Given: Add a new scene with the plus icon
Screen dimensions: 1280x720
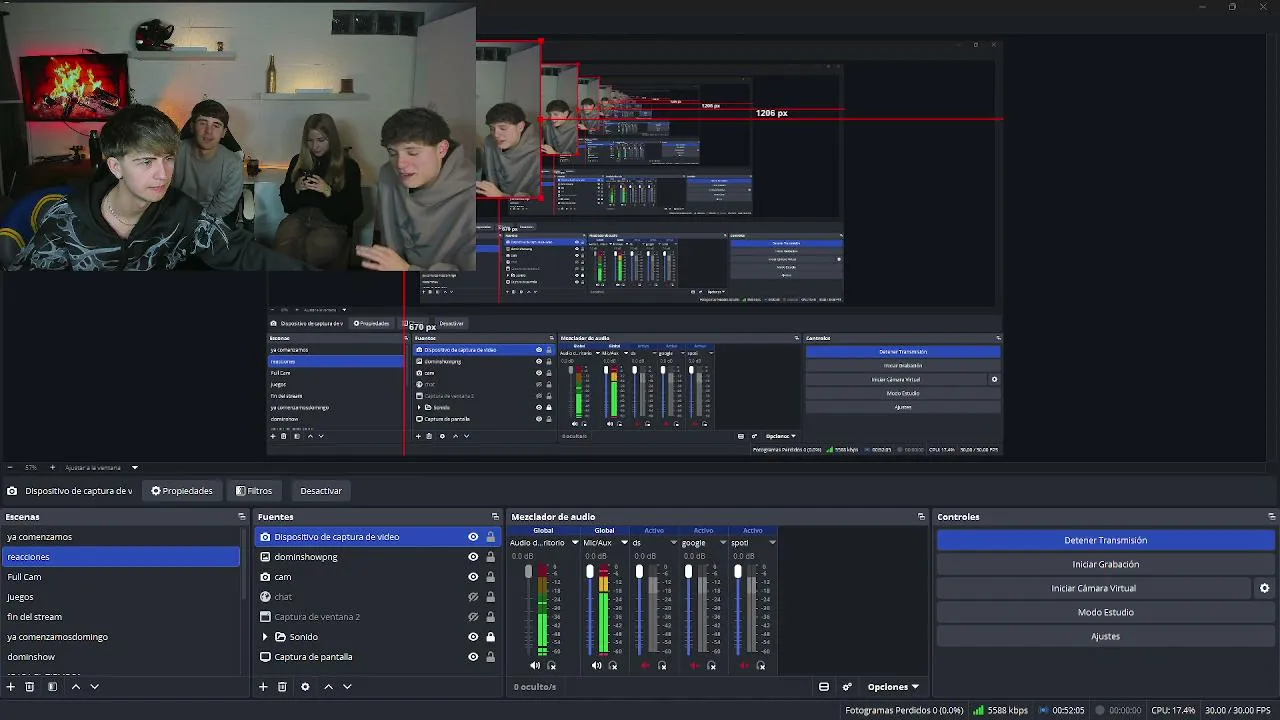Looking at the screenshot, I should tap(11, 687).
